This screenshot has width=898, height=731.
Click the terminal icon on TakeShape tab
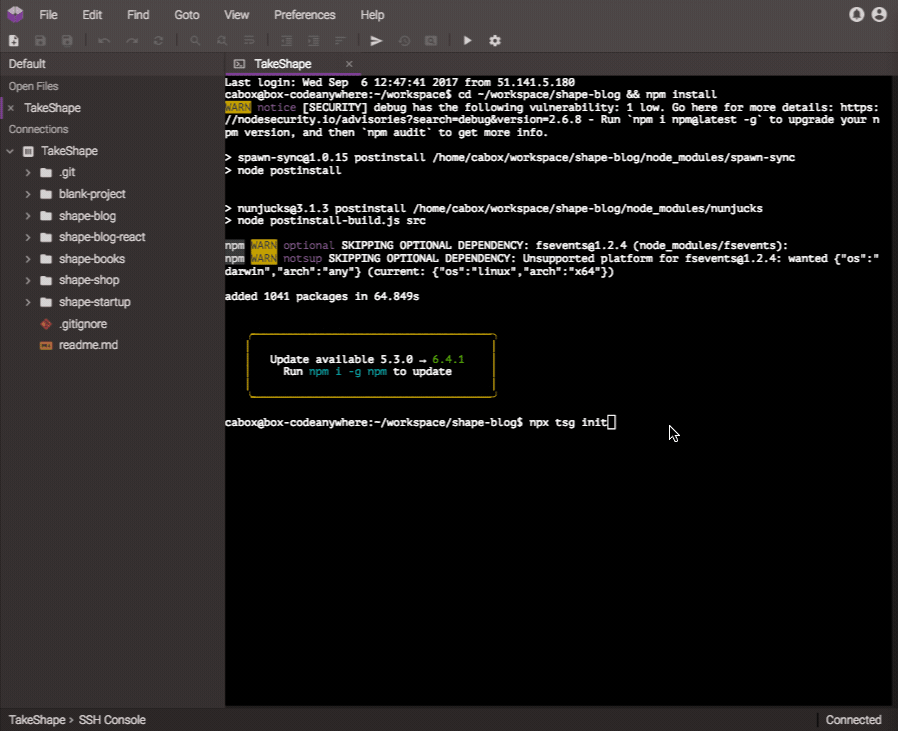coord(239,64)
